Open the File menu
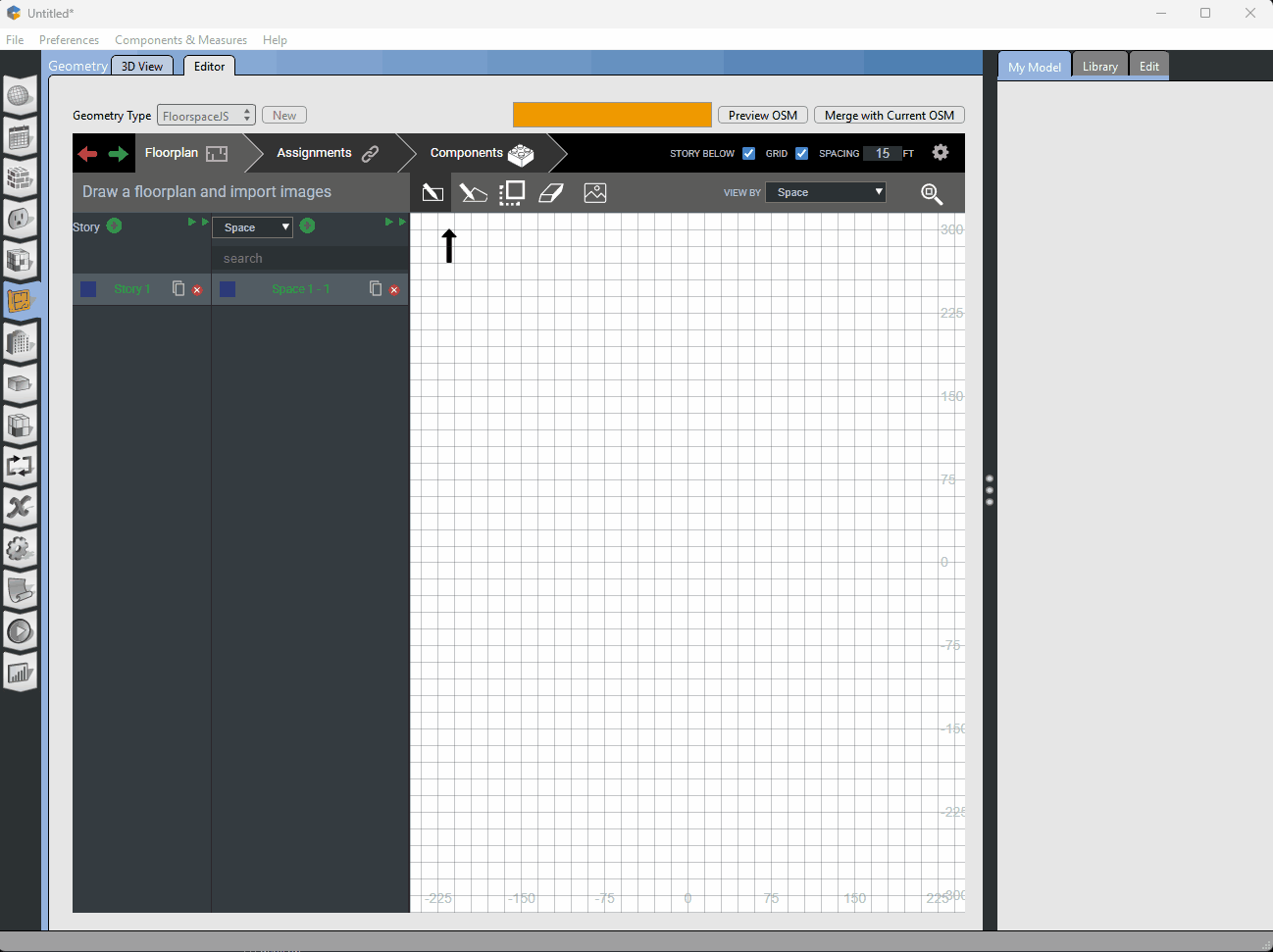Screen dimensions: 1273x952 [x=15, y=40]
